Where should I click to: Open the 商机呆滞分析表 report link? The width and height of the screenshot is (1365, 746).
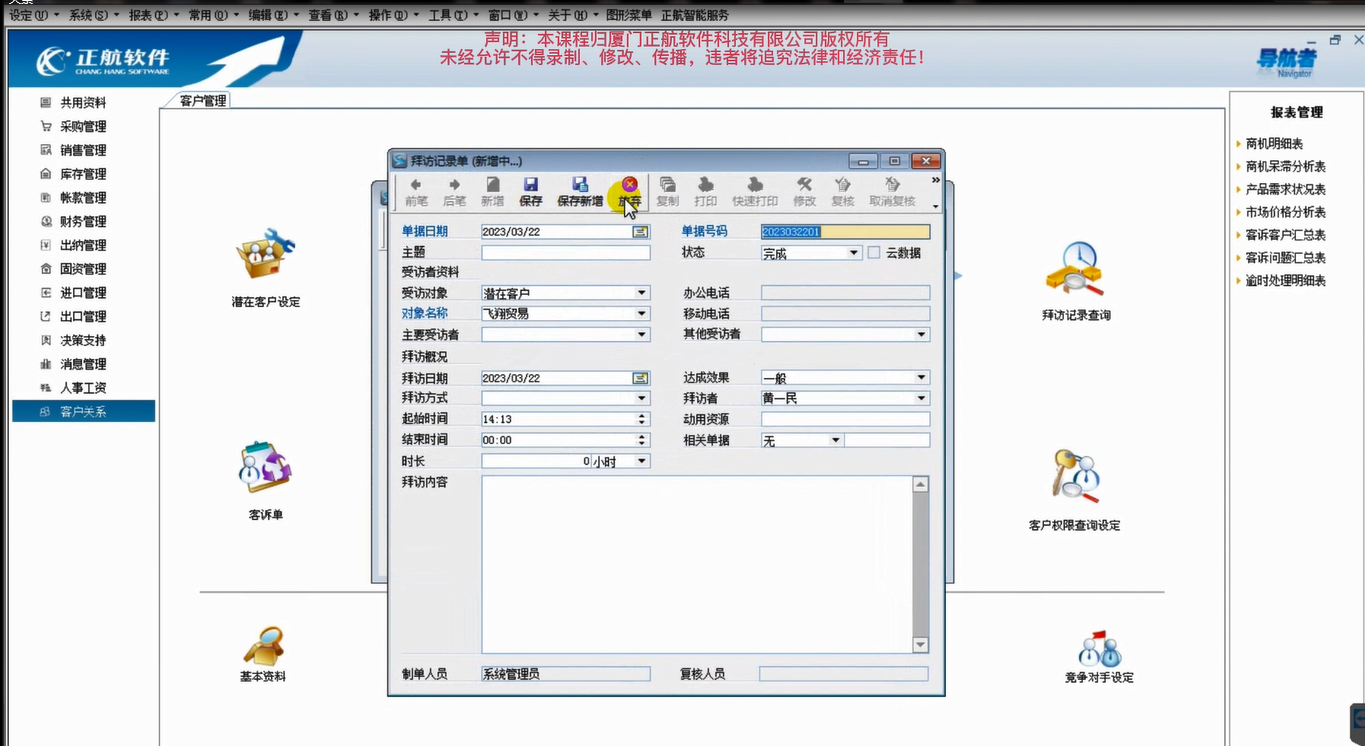pyautogui.click(x=1285, y=167)
